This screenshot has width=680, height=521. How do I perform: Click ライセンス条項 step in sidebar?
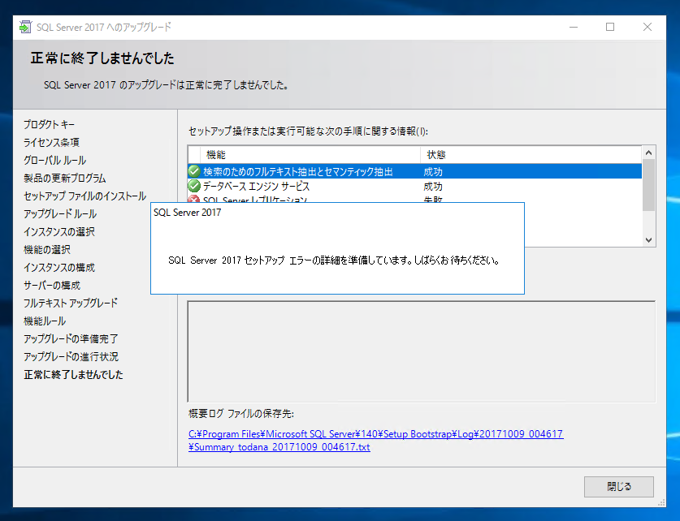[x=51, y=142]
